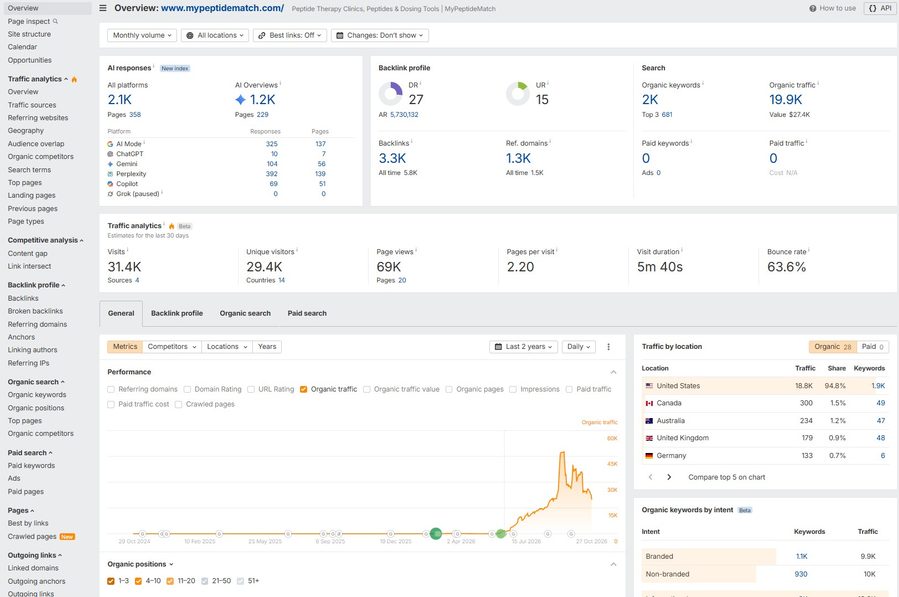Click United Kingdom flag icon
The height and width of the screenshot is (597, 899).
pyautogui.click(x=649, y=438)
